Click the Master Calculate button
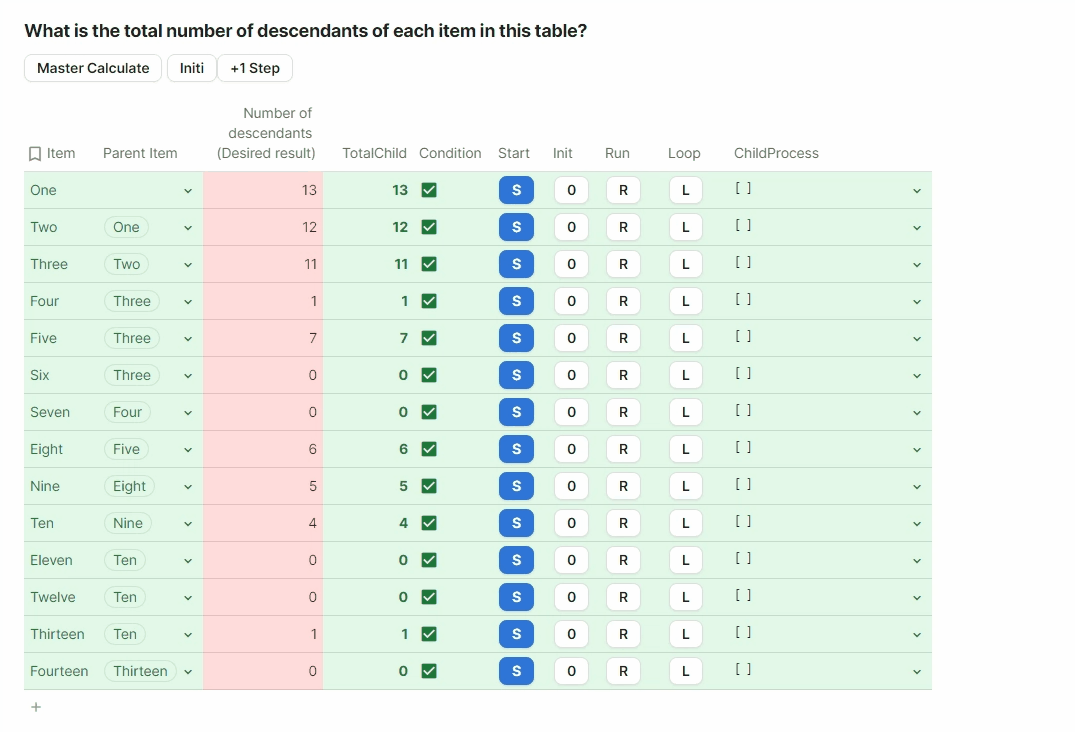Screen dimensions: 1075x732 tap(93, 68)
